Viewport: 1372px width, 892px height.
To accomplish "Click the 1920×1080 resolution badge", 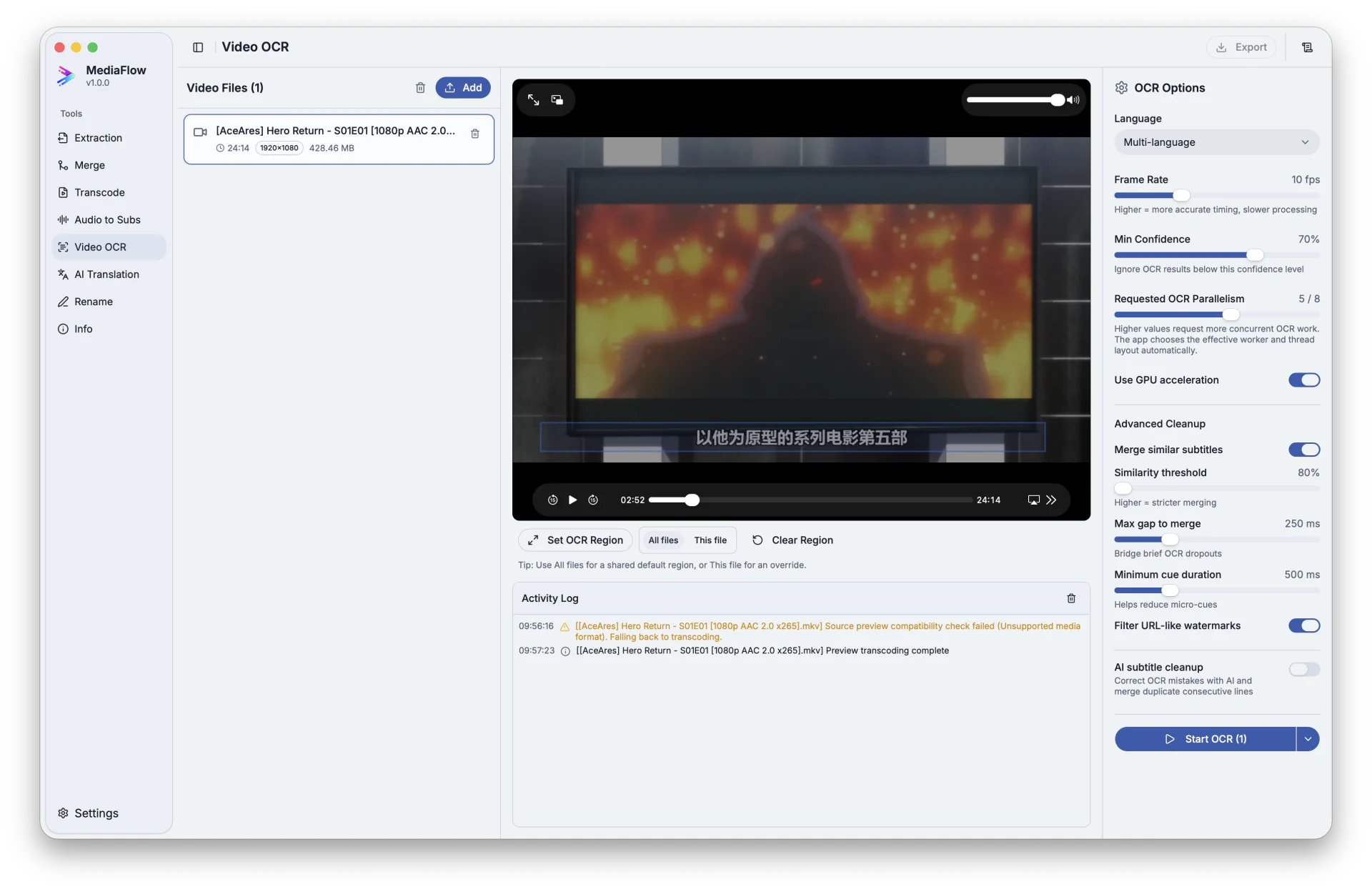I will tap(279, 148).
